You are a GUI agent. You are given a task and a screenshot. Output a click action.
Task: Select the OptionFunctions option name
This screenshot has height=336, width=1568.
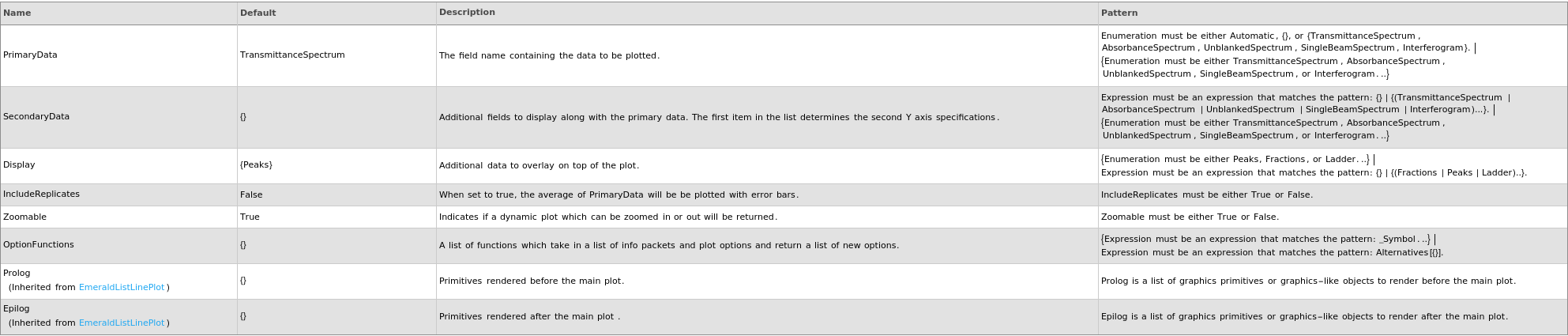tap(39, 245)
